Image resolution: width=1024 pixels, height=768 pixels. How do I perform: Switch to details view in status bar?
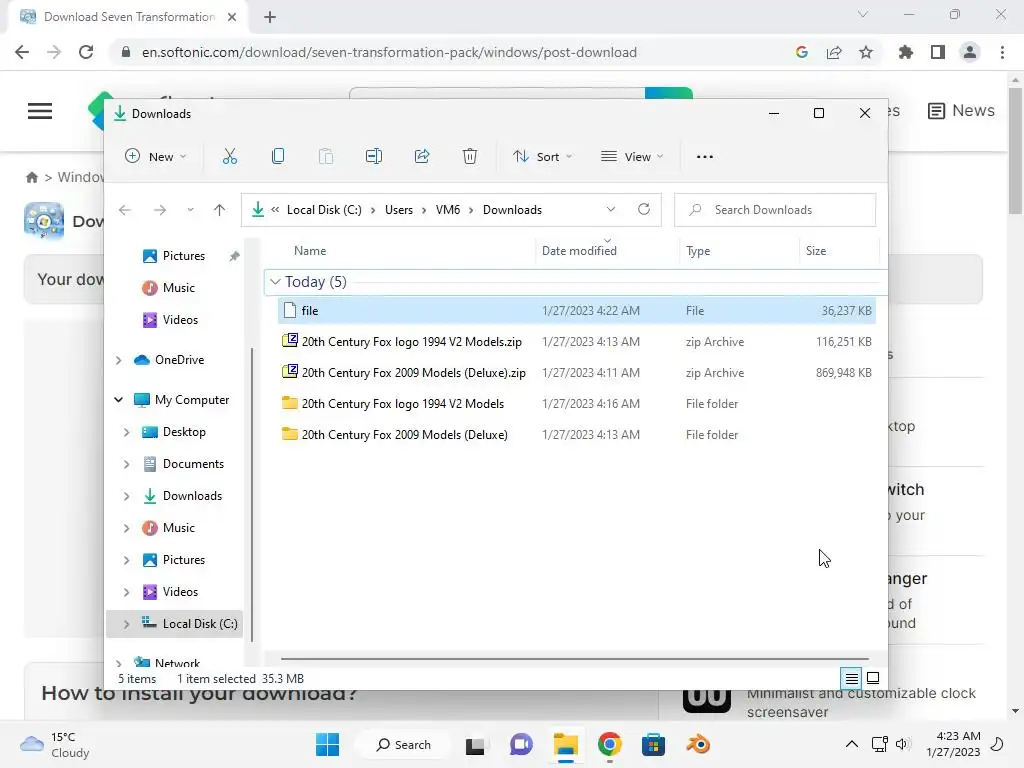852,679
